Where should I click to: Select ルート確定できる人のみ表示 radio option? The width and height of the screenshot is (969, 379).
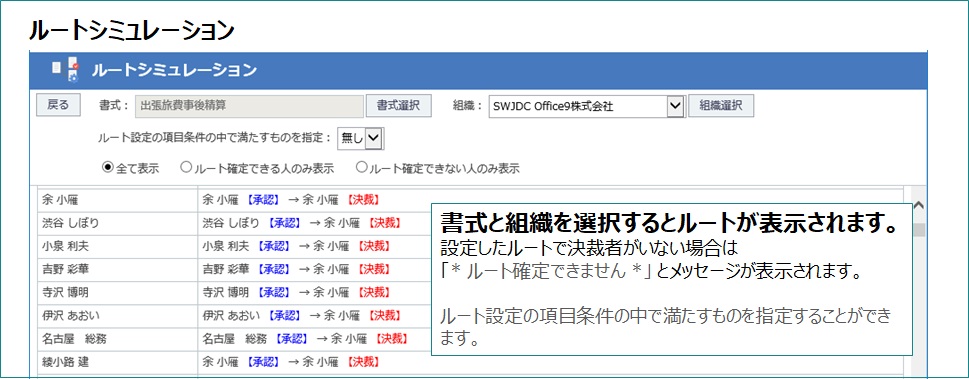click(x=185, y=168)
